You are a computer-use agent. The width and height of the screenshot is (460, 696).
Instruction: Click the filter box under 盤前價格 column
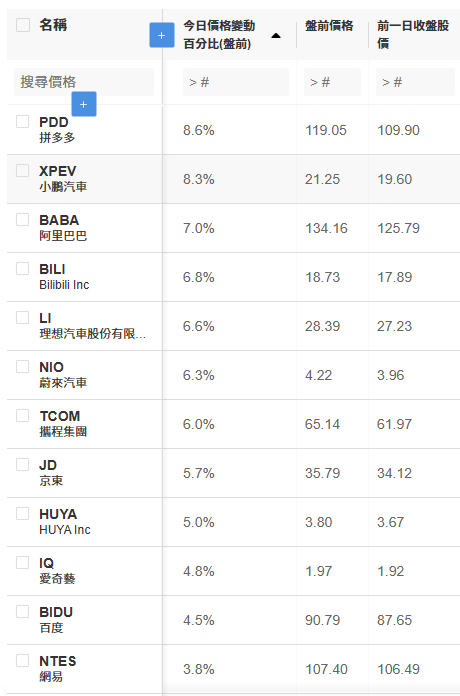click(x=332, y=82)
